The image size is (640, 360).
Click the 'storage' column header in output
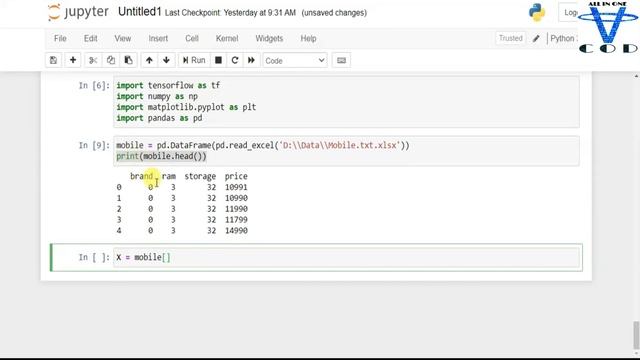point(200,176)
